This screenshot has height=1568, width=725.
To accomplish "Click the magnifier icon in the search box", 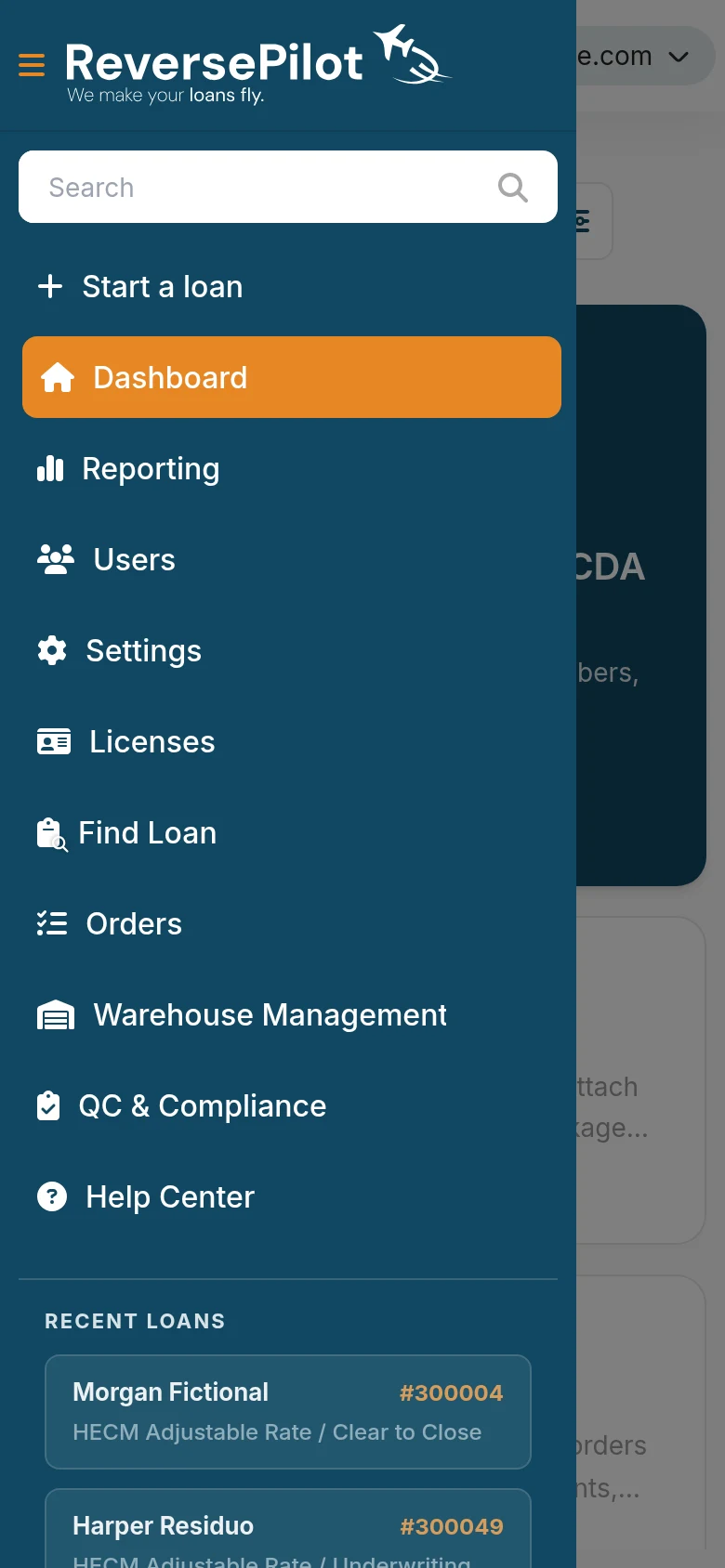I will [512, 188].
